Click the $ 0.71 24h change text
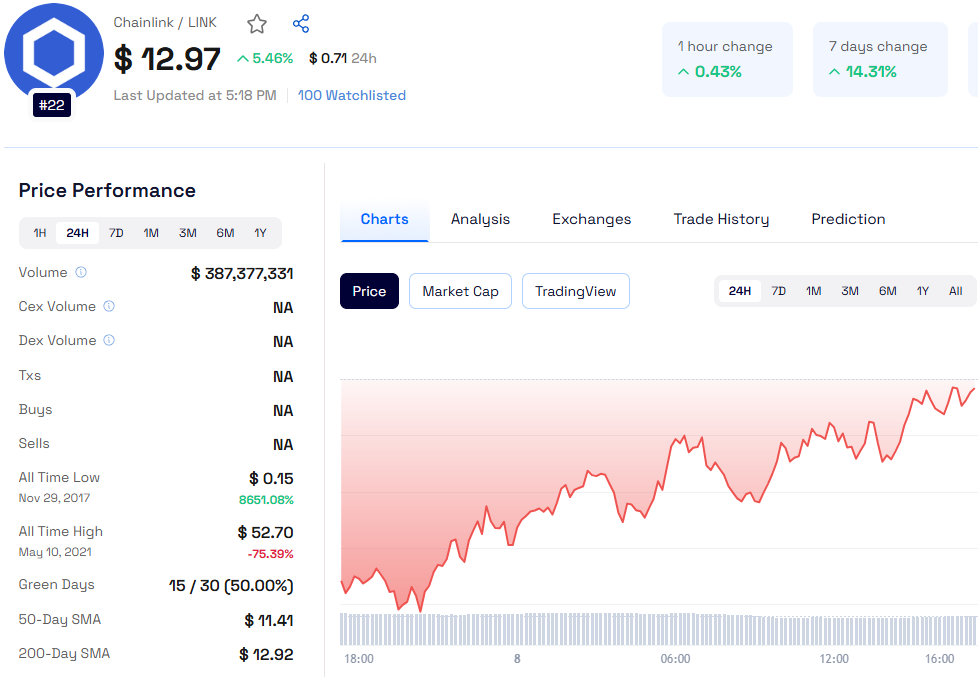978x677 pixels. (342, 59)
